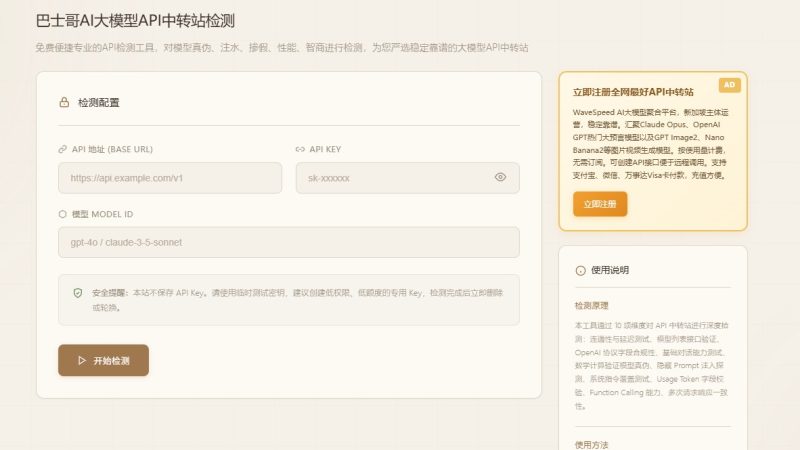Click the WaveSpeed AI ad description paragraph
The image size is (800, 450).
point(651,143)
